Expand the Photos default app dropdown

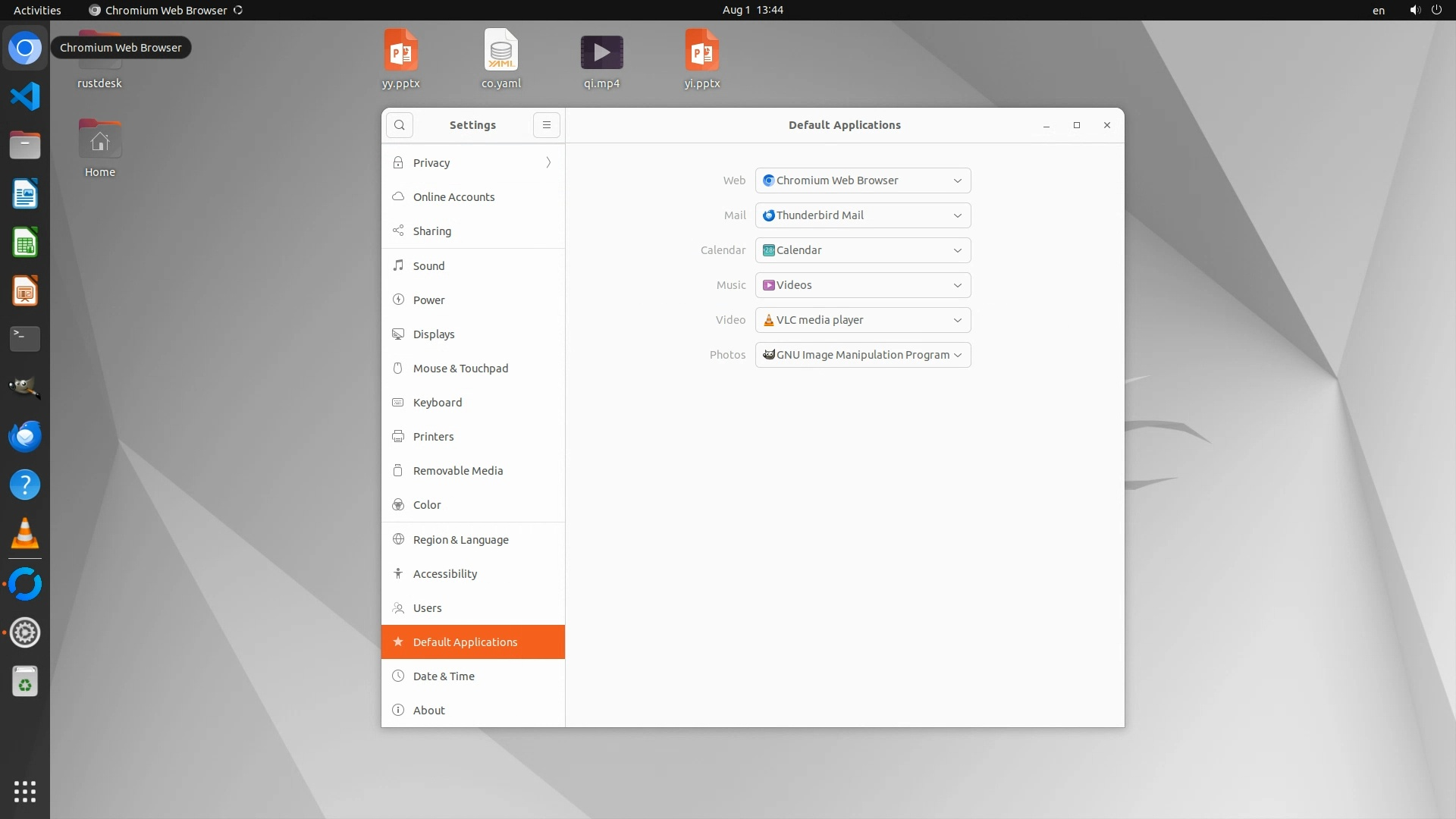point(863,355)
